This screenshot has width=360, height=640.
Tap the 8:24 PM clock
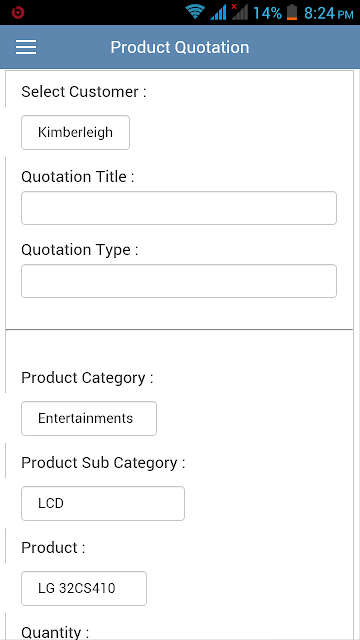pyautogui.click(x=329, y=13)
